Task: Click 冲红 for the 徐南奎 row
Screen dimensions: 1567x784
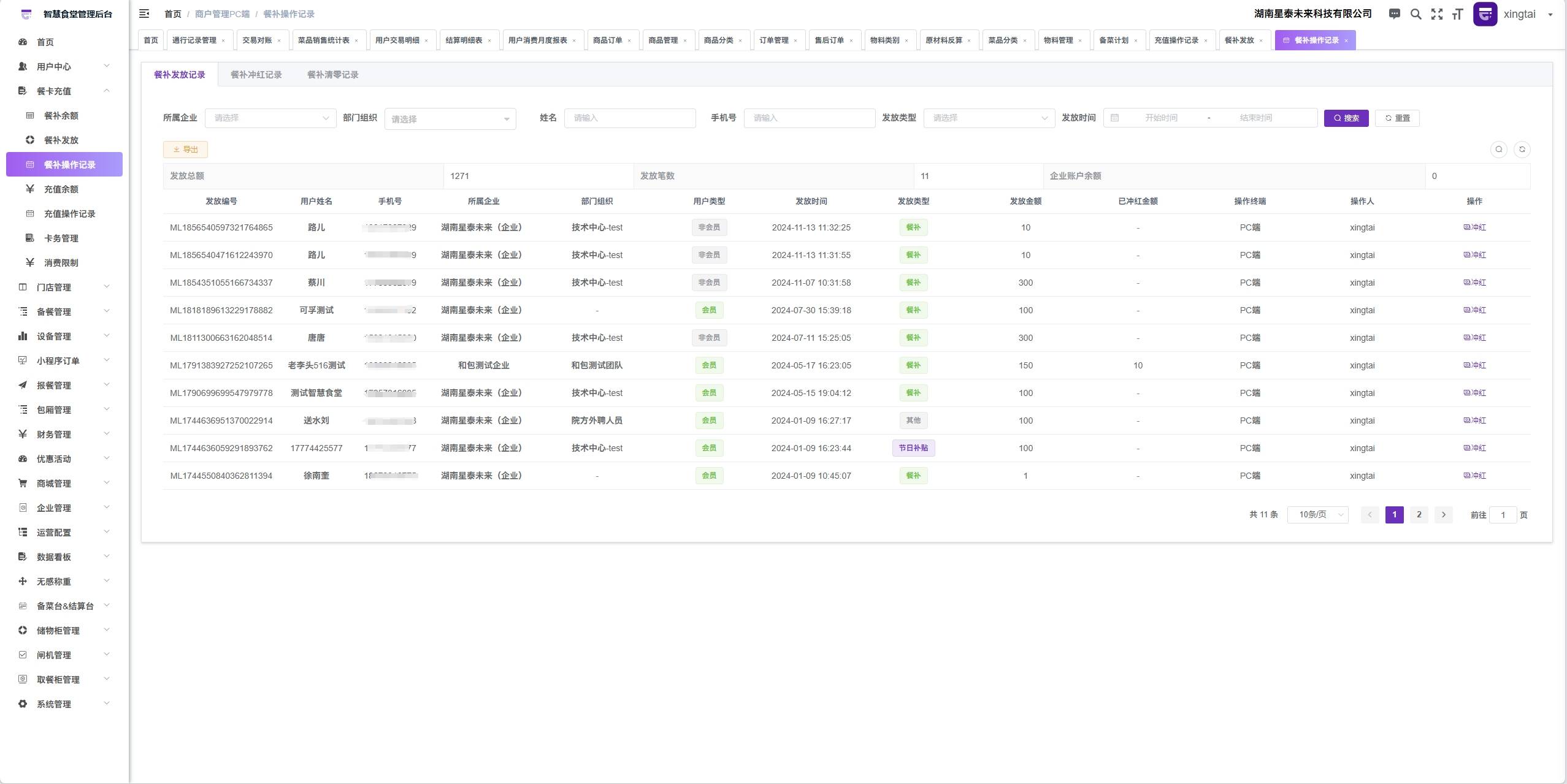Action: click(x=1474, y=476)
